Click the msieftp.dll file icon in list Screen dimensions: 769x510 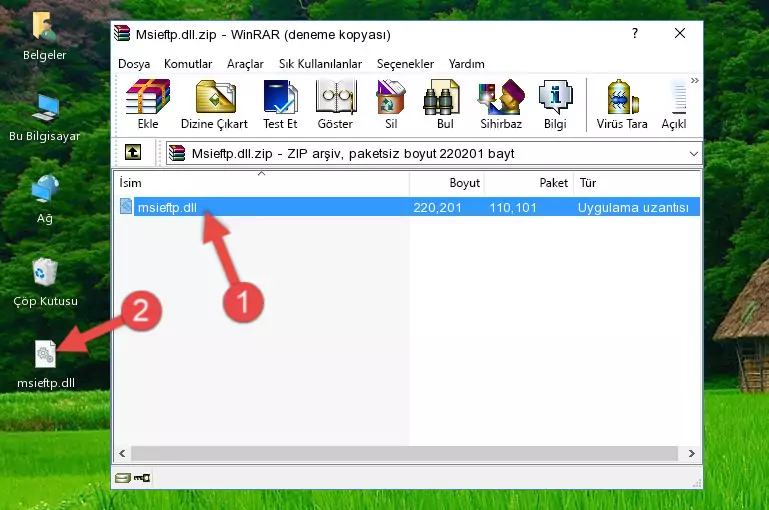pos(126,206)
